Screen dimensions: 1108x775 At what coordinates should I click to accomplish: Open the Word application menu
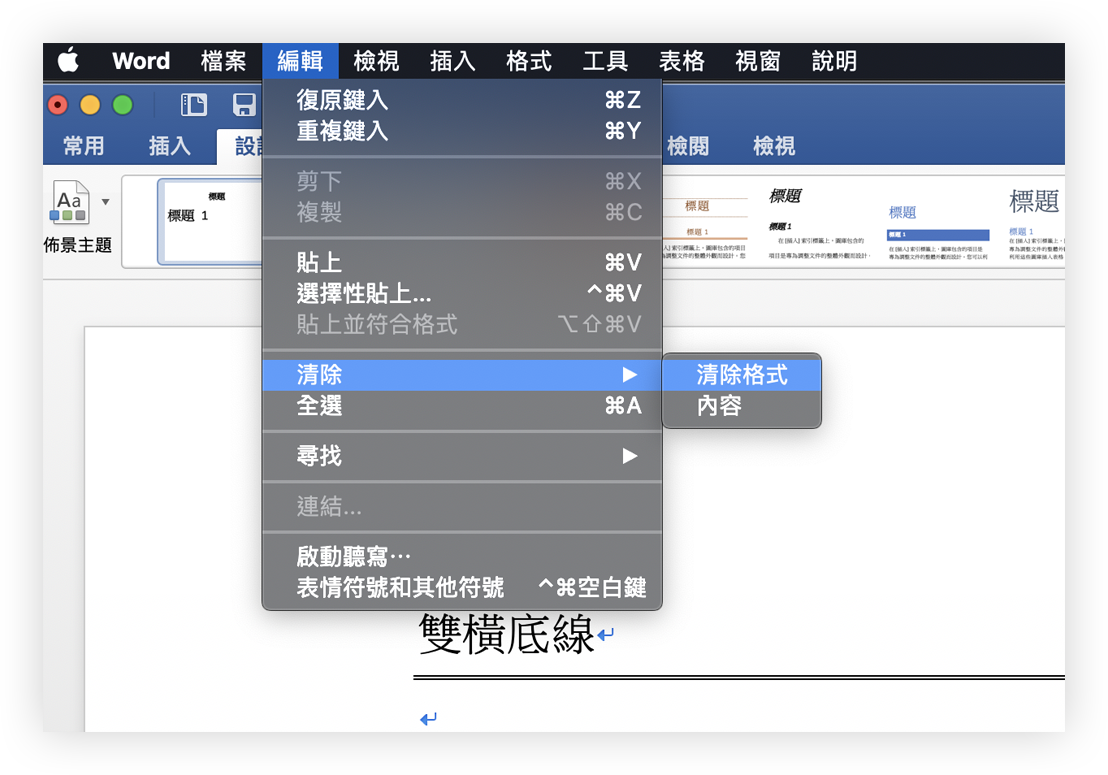tap(141, 61)
